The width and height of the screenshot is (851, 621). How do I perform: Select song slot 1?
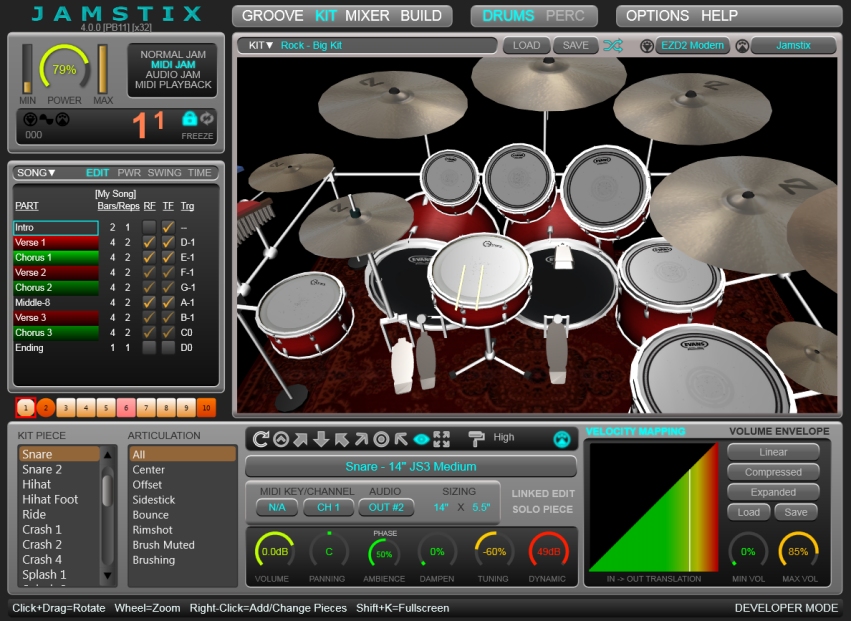26,408
